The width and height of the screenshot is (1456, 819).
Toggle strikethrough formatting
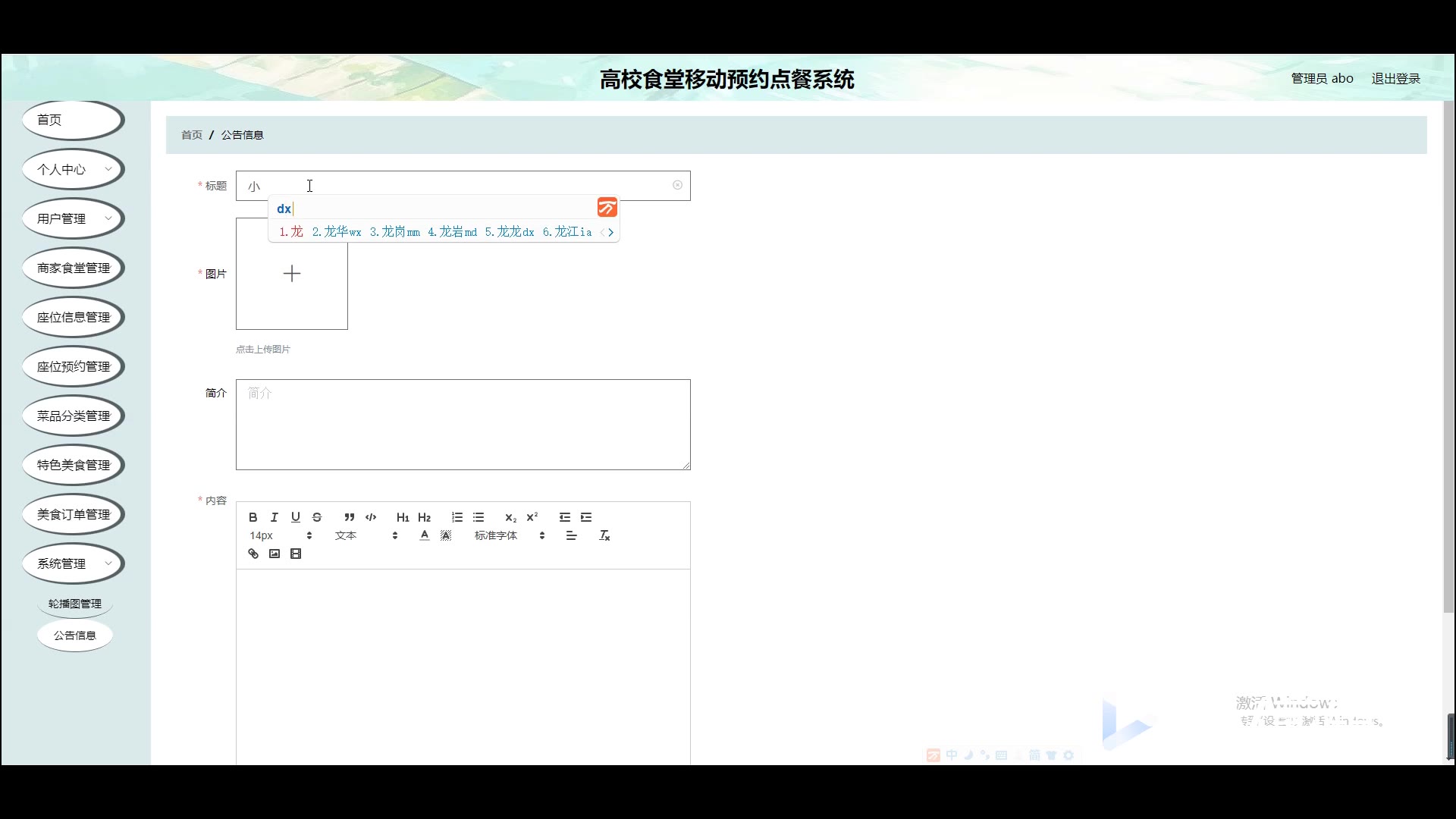[x=317, y=517]
